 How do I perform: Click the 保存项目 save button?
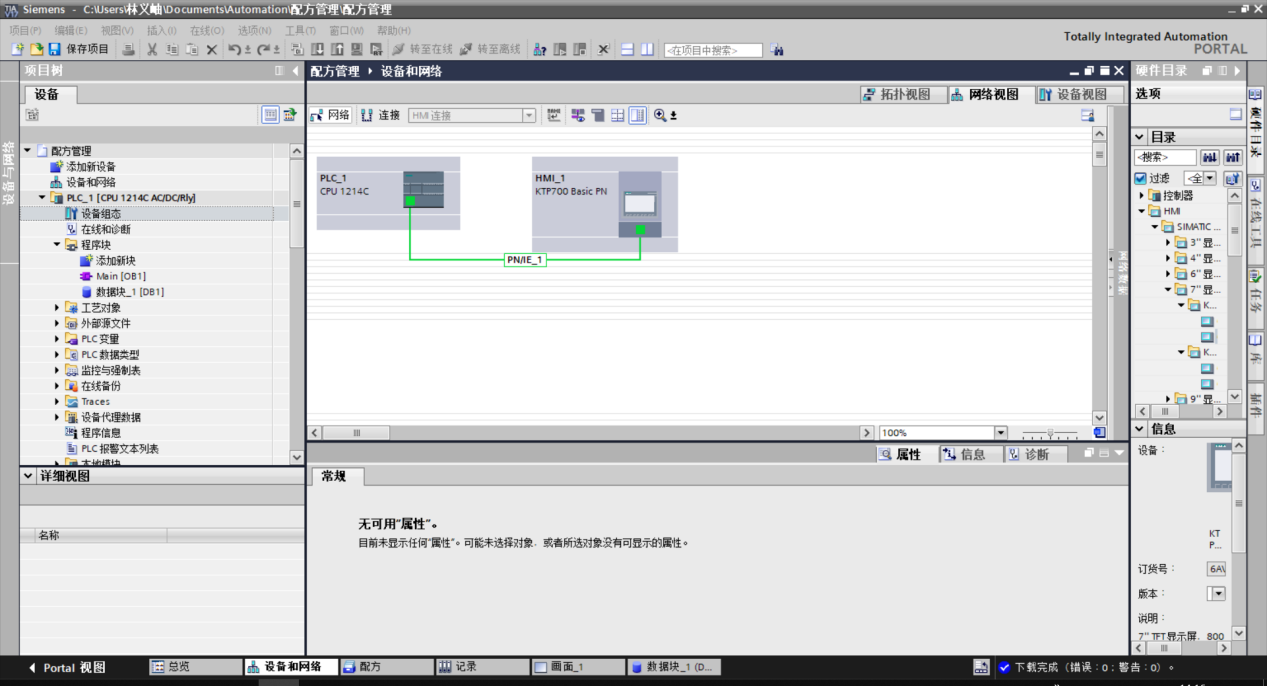coord(79,49)
